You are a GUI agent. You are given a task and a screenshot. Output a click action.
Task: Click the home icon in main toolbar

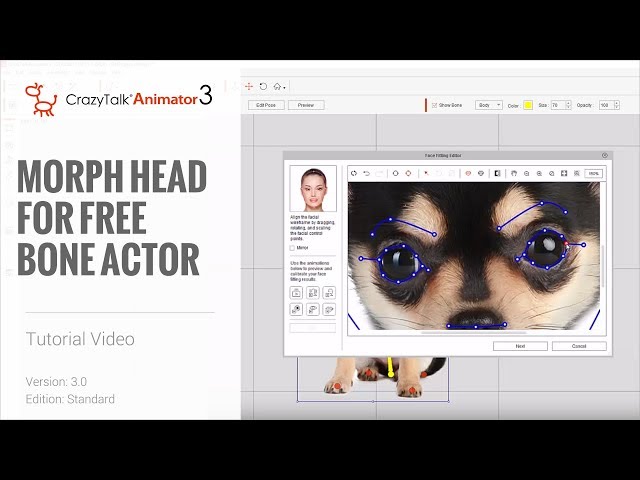pos(278,87)
